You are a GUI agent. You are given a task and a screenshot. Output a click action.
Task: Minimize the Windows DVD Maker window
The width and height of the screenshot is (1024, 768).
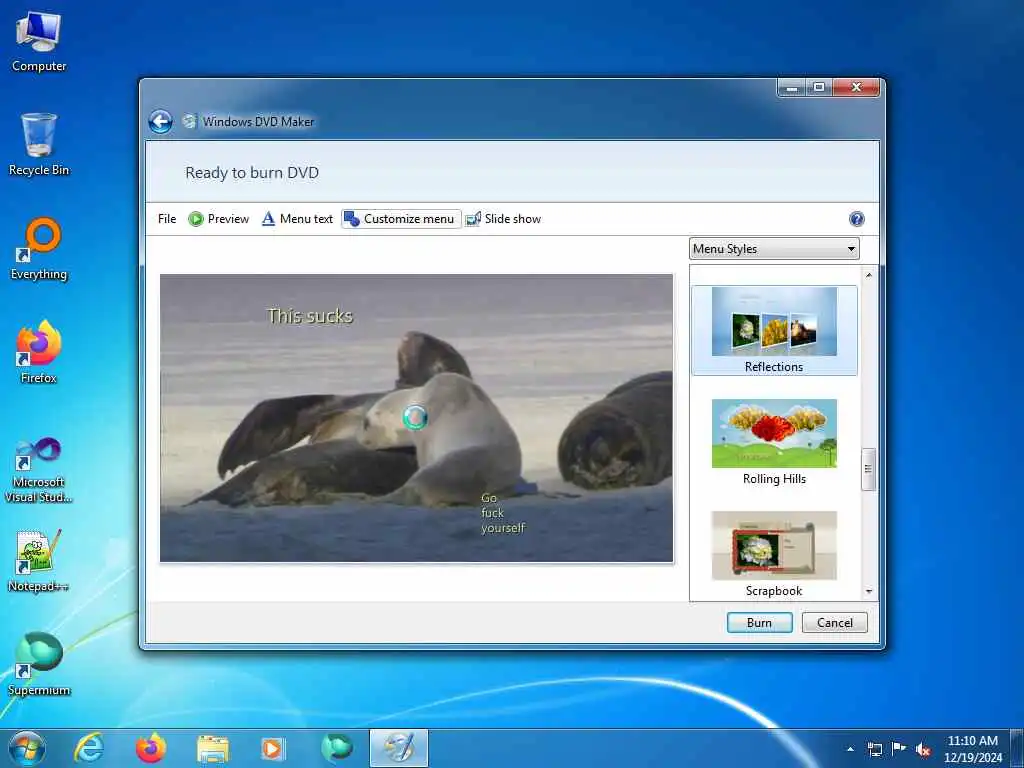click(792, 88)
